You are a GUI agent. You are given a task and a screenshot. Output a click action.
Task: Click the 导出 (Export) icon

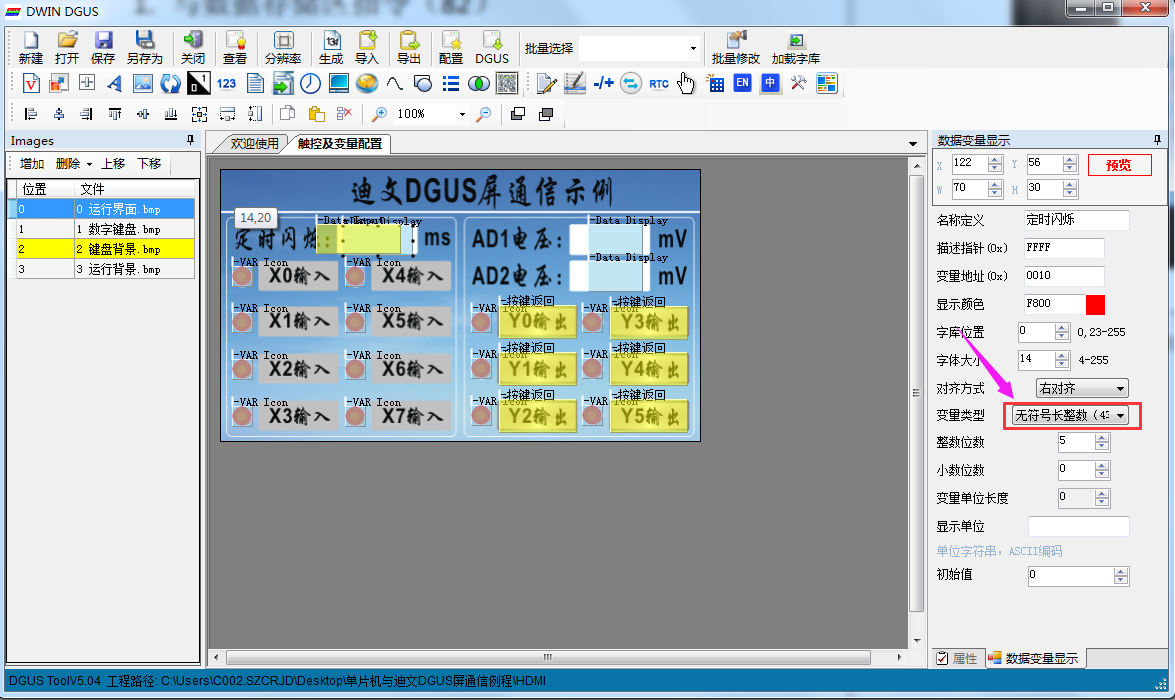coord(408,48)
